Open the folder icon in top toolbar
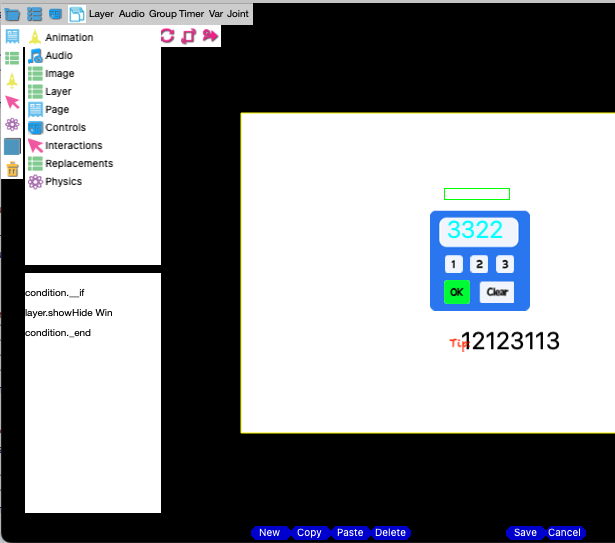This screenshot has height=543, width=615. [x=12, y=15]
